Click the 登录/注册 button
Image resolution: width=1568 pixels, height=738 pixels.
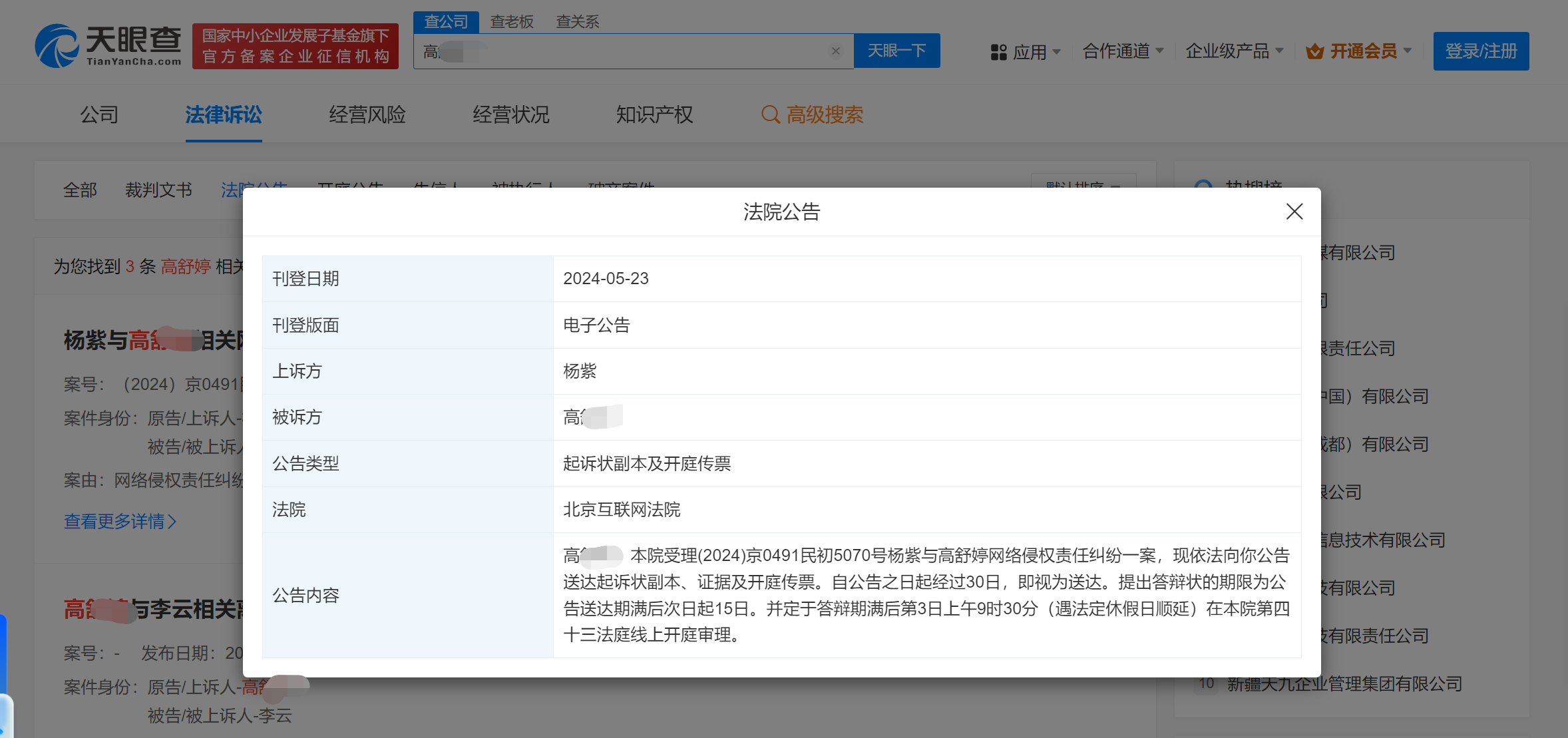coord(1481,51)
